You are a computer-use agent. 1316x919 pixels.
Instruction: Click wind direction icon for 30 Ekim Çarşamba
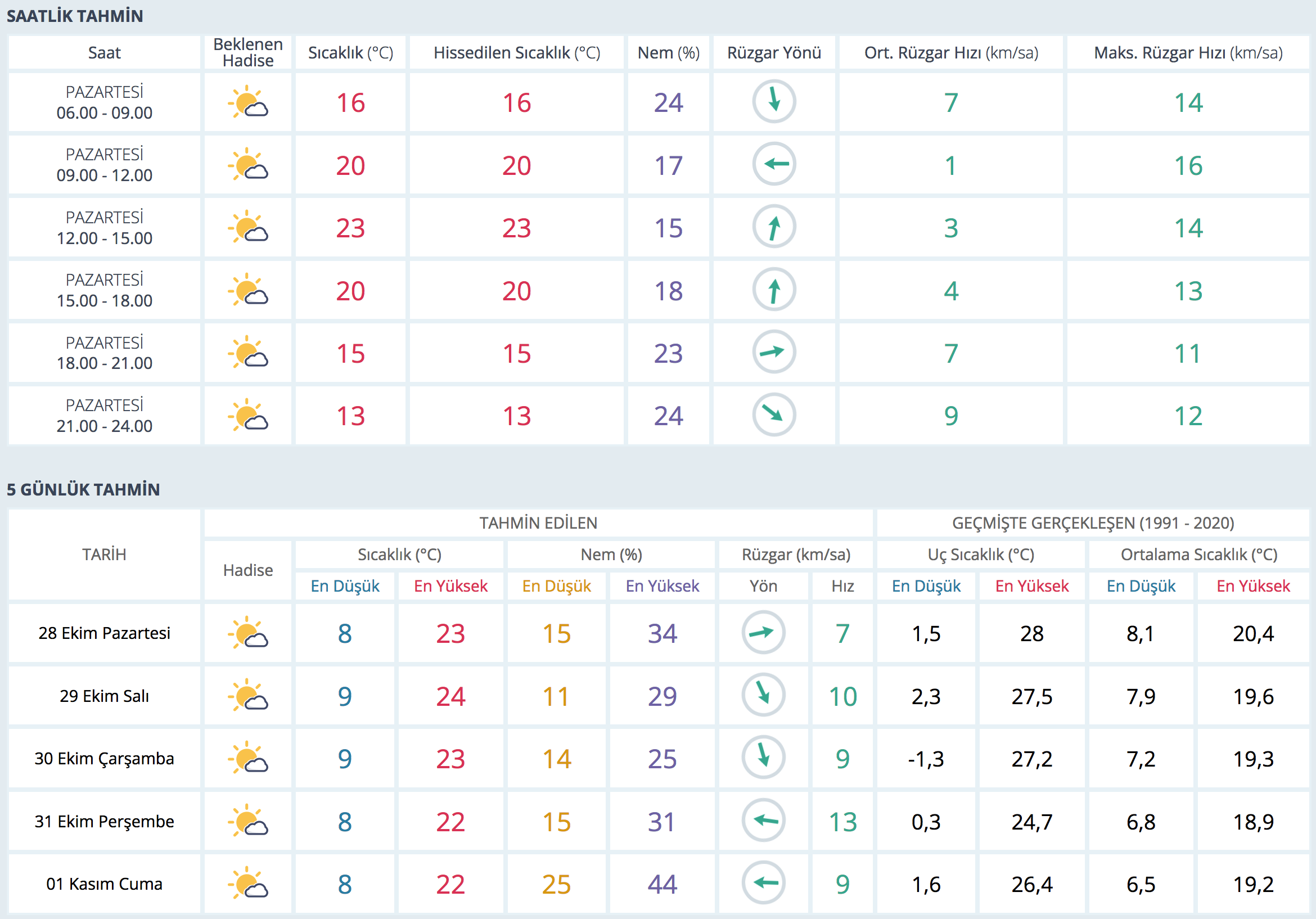763,758
